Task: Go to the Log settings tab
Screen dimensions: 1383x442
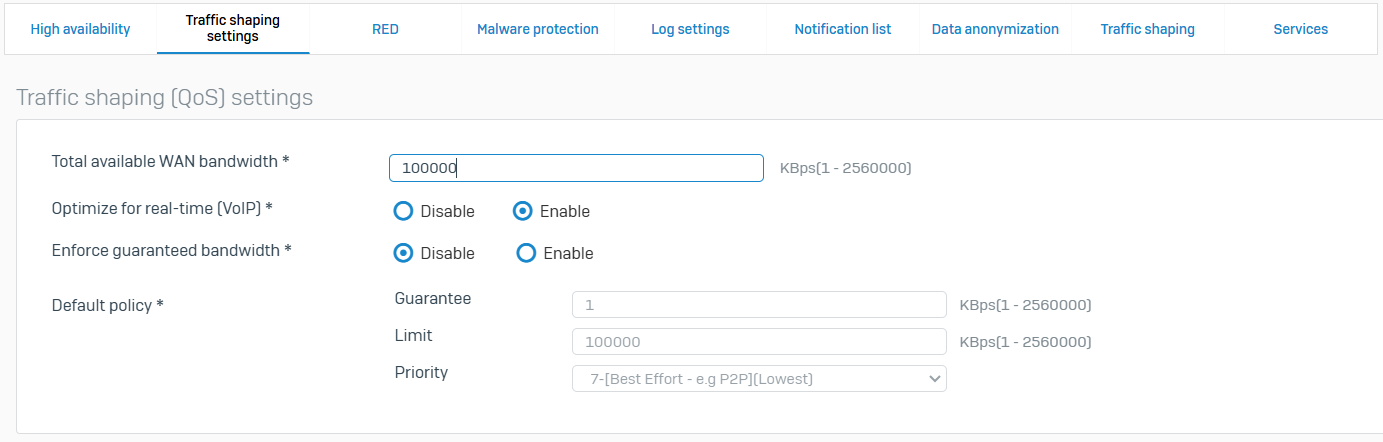Action: [690, 29]
